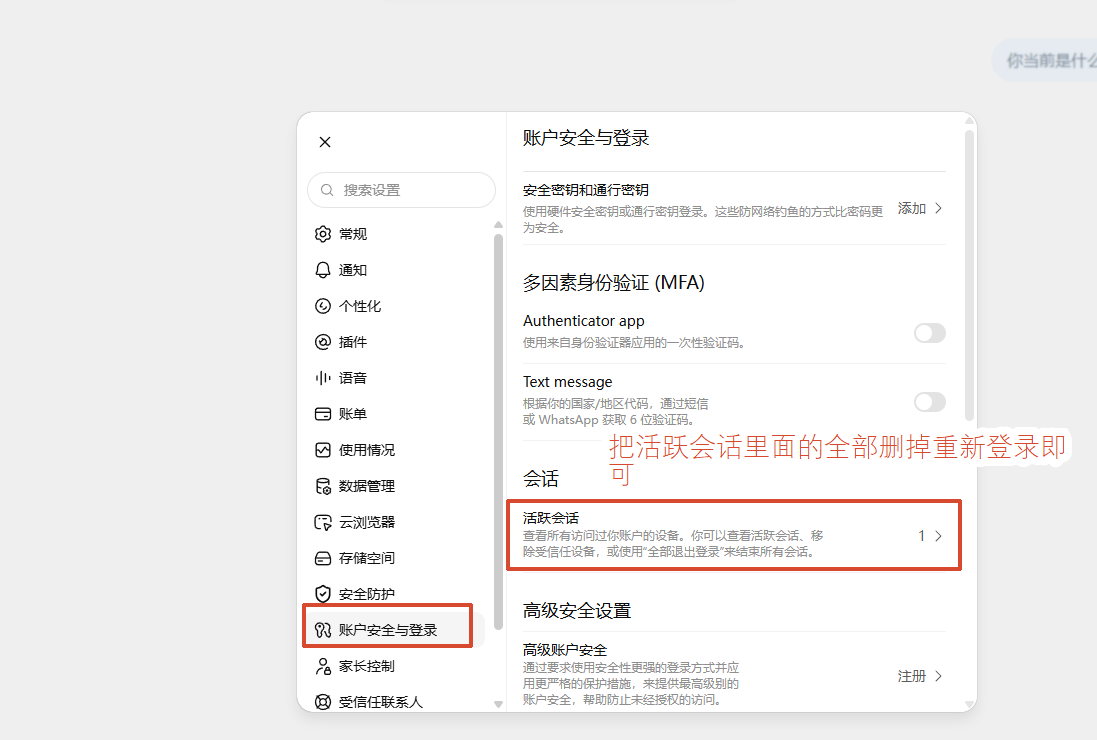
Task: Open the 活跃会话 row
Action: coord(734,535)
